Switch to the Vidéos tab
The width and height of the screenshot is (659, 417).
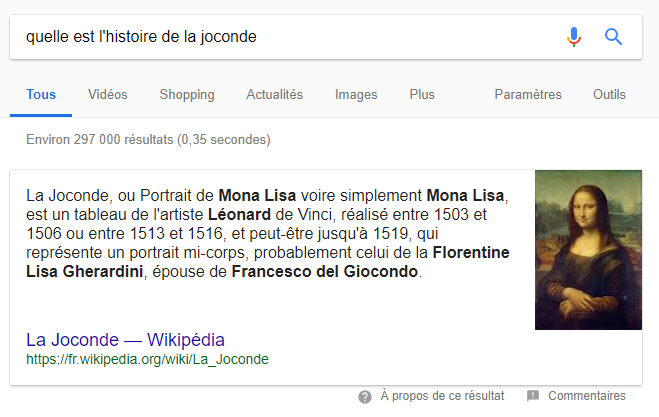click(x=108, y=95)
